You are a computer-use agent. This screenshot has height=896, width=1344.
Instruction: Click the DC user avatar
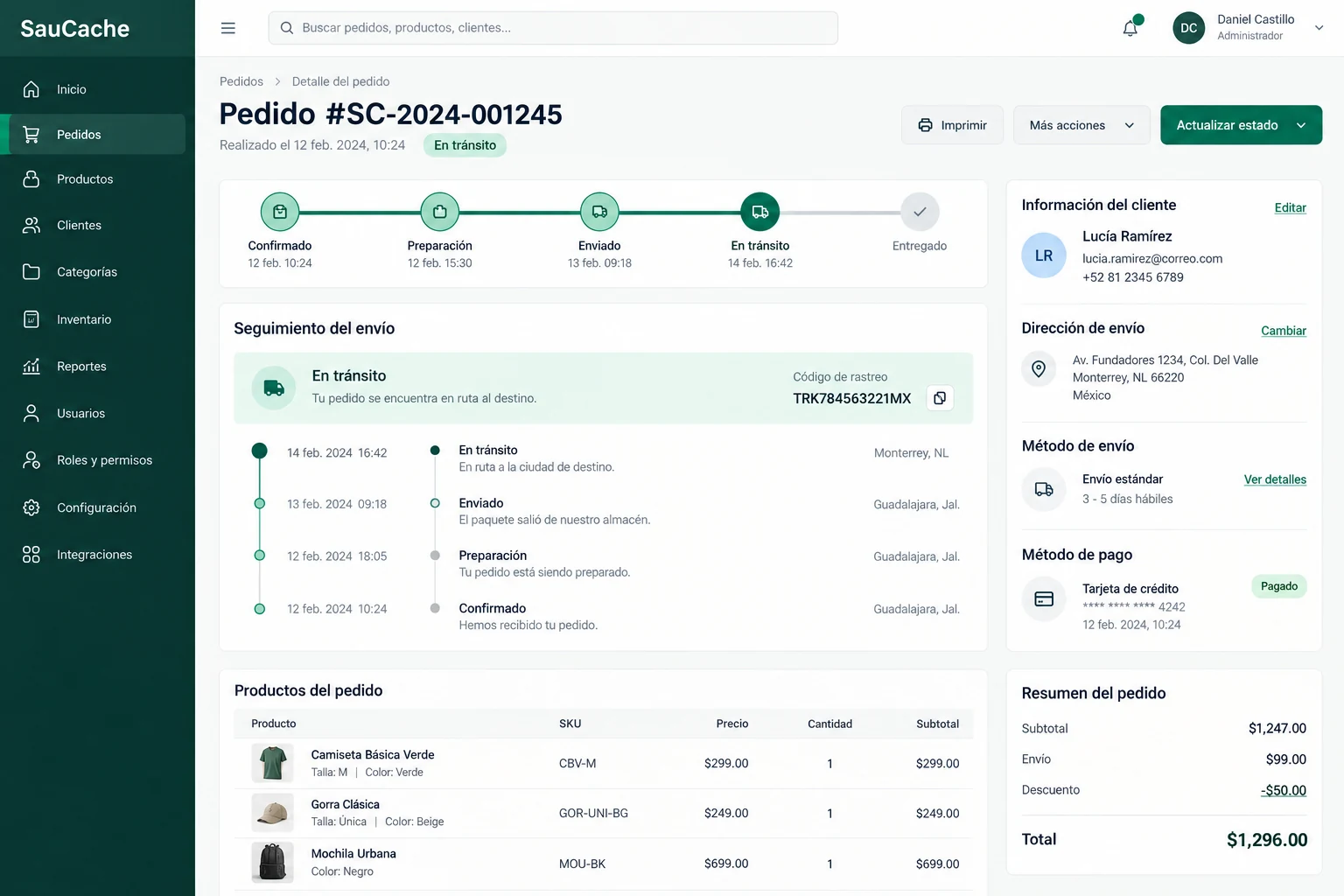[x=1189, y=28]
